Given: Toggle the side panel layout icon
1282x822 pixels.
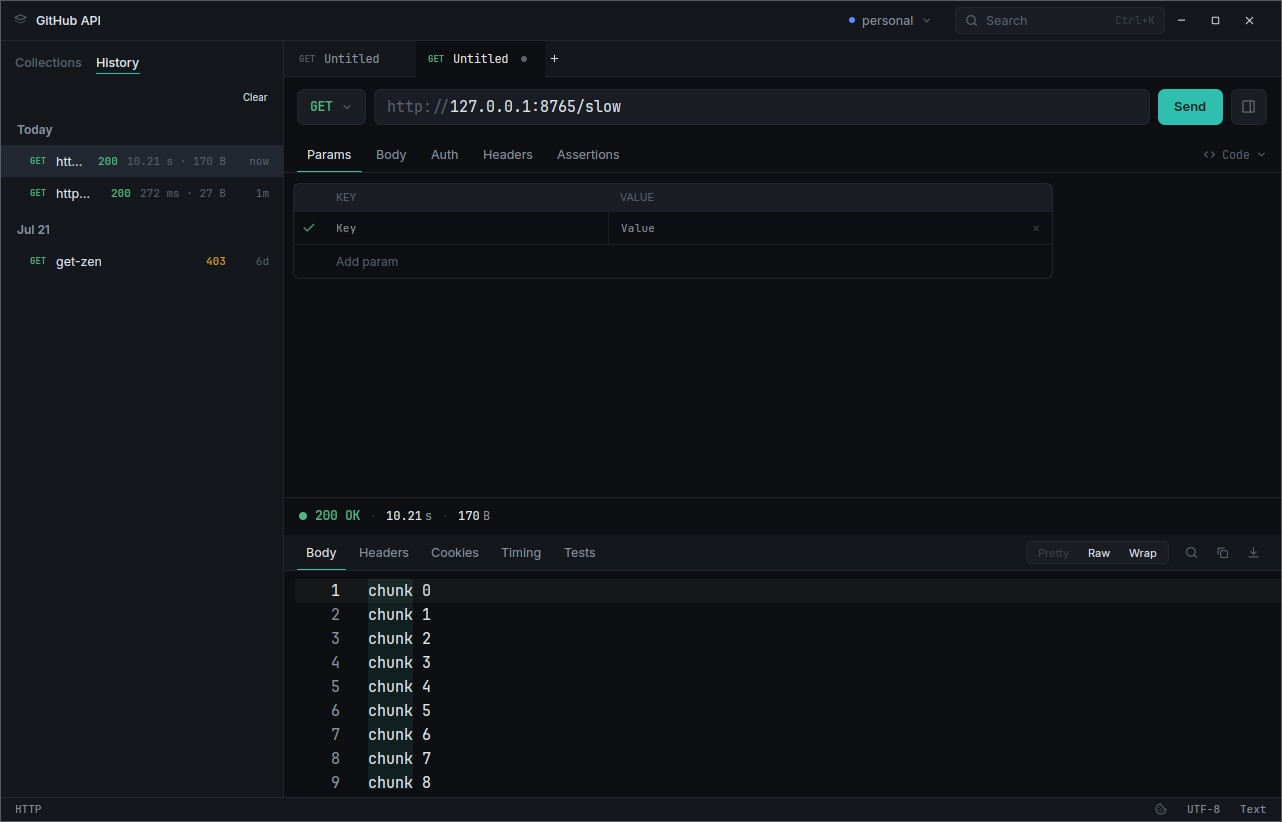Looking at the screenshot, I should tap(1249, 107).
